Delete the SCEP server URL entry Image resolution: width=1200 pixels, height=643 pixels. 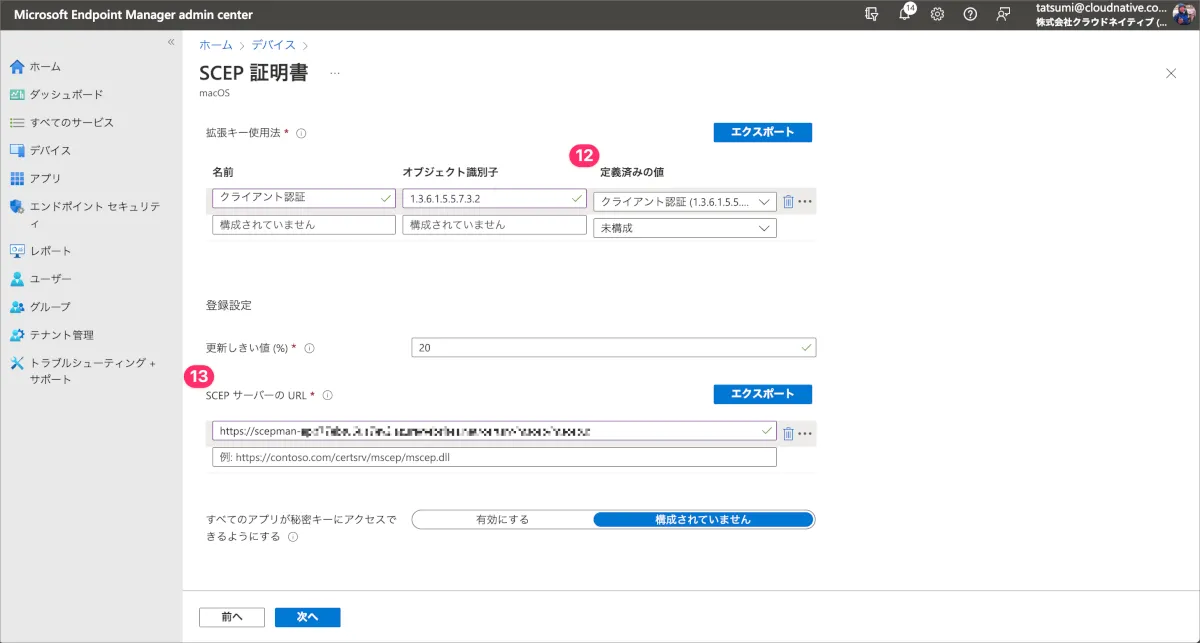click(788, 433)
